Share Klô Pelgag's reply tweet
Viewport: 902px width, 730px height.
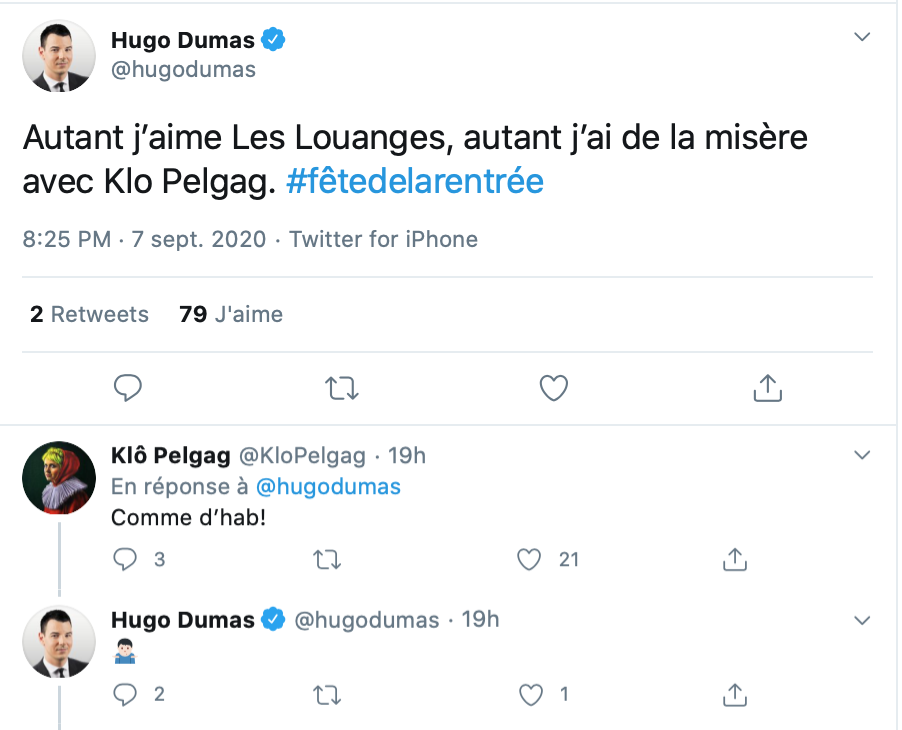point(735,560)
